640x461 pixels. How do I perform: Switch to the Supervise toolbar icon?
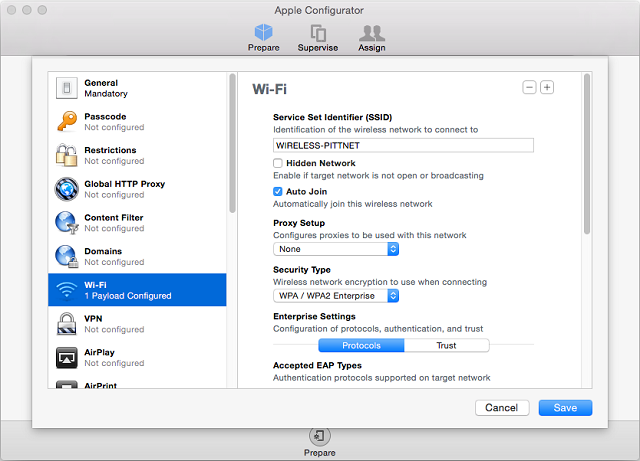coord(318,33)
